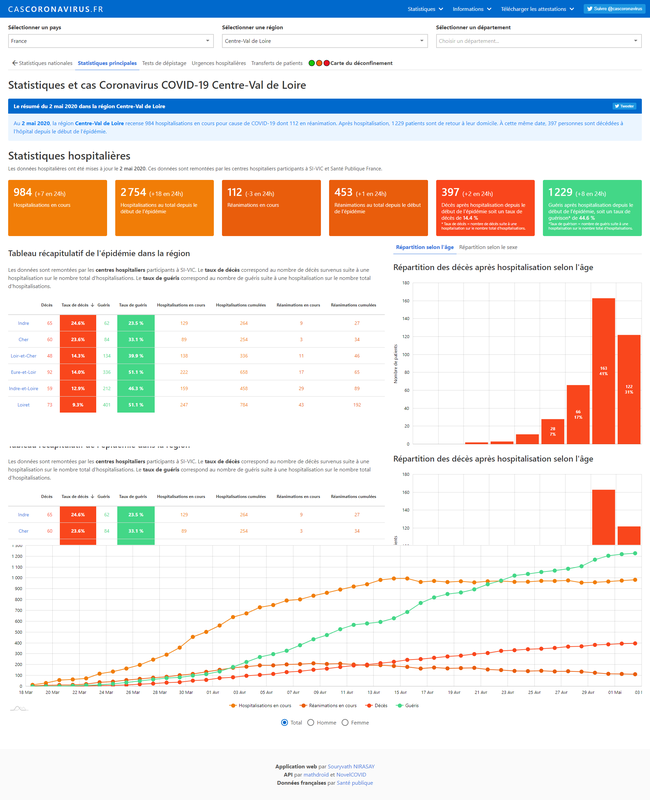
Task: Click the red circle of Carte du déconfinement
Action: click(327, 63)
